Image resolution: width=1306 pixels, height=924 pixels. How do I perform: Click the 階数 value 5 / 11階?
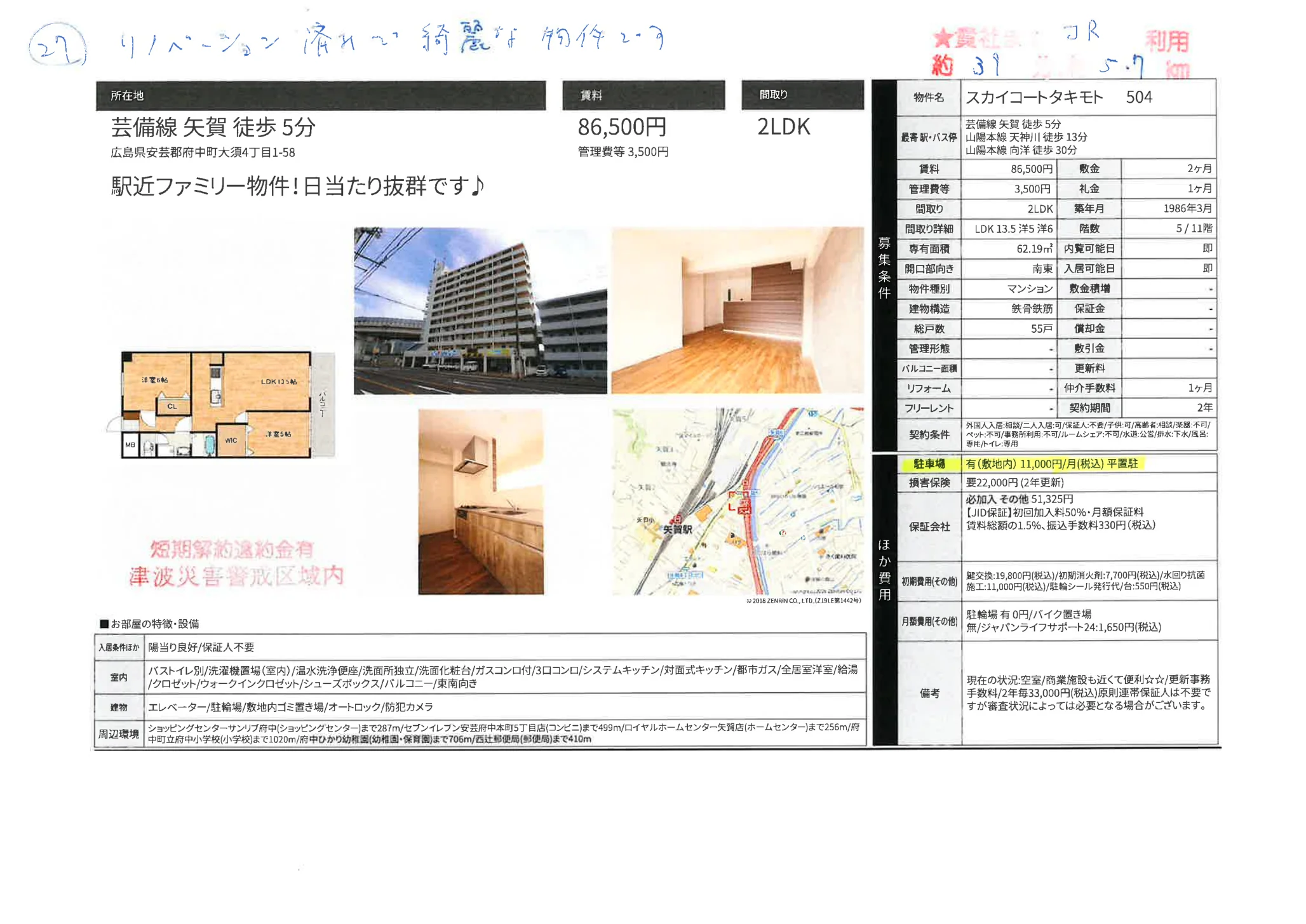(1194, 228)
